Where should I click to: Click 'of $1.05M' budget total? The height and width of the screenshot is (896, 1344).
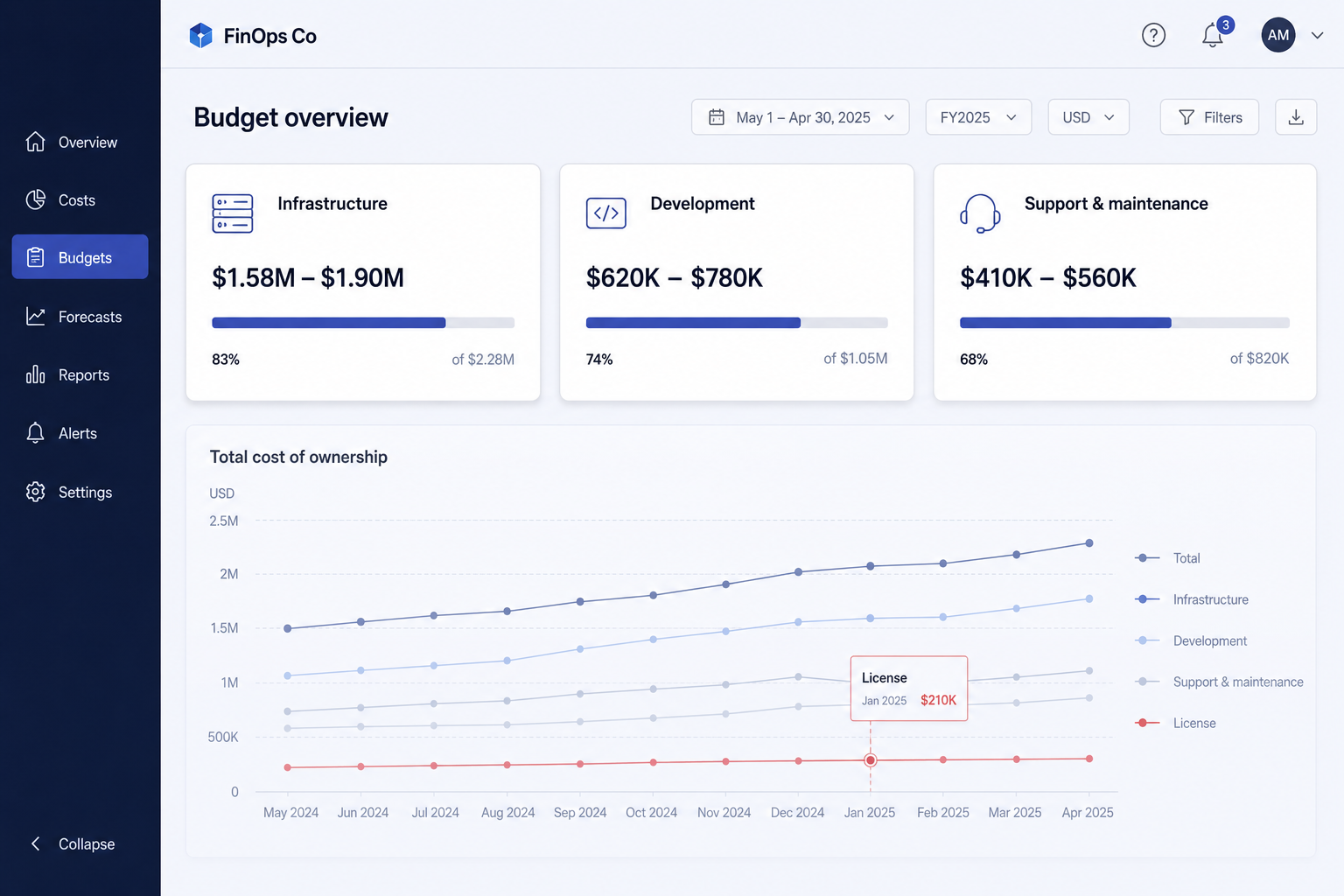[856, 359]
